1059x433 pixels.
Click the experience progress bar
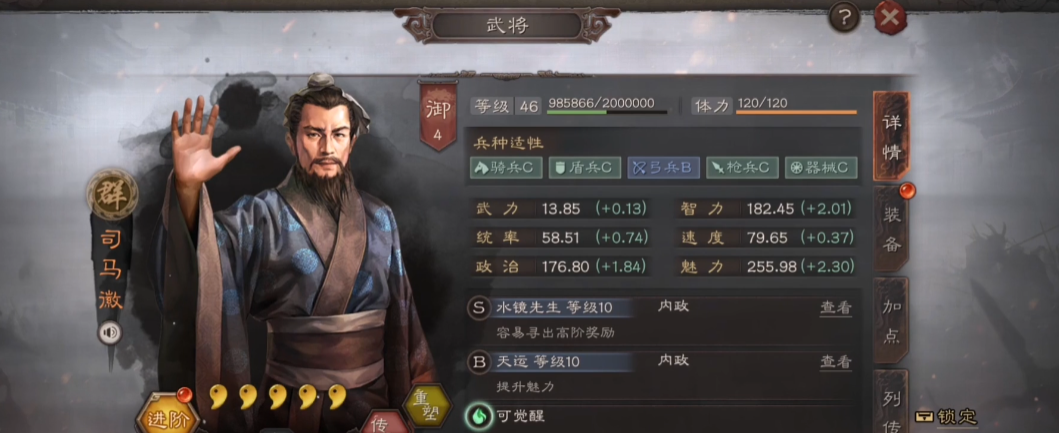point(607,112)
